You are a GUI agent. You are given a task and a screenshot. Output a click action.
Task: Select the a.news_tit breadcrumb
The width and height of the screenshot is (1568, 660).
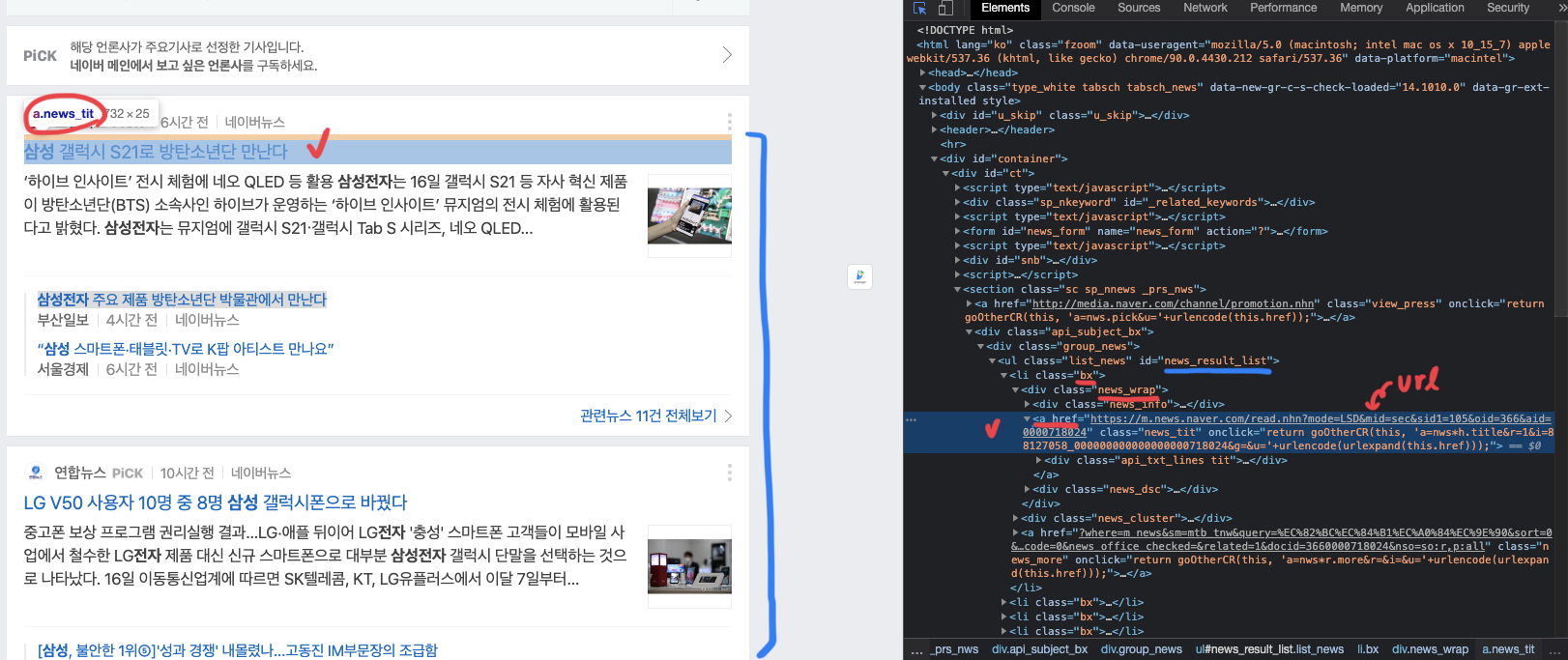pos(1508,649)
